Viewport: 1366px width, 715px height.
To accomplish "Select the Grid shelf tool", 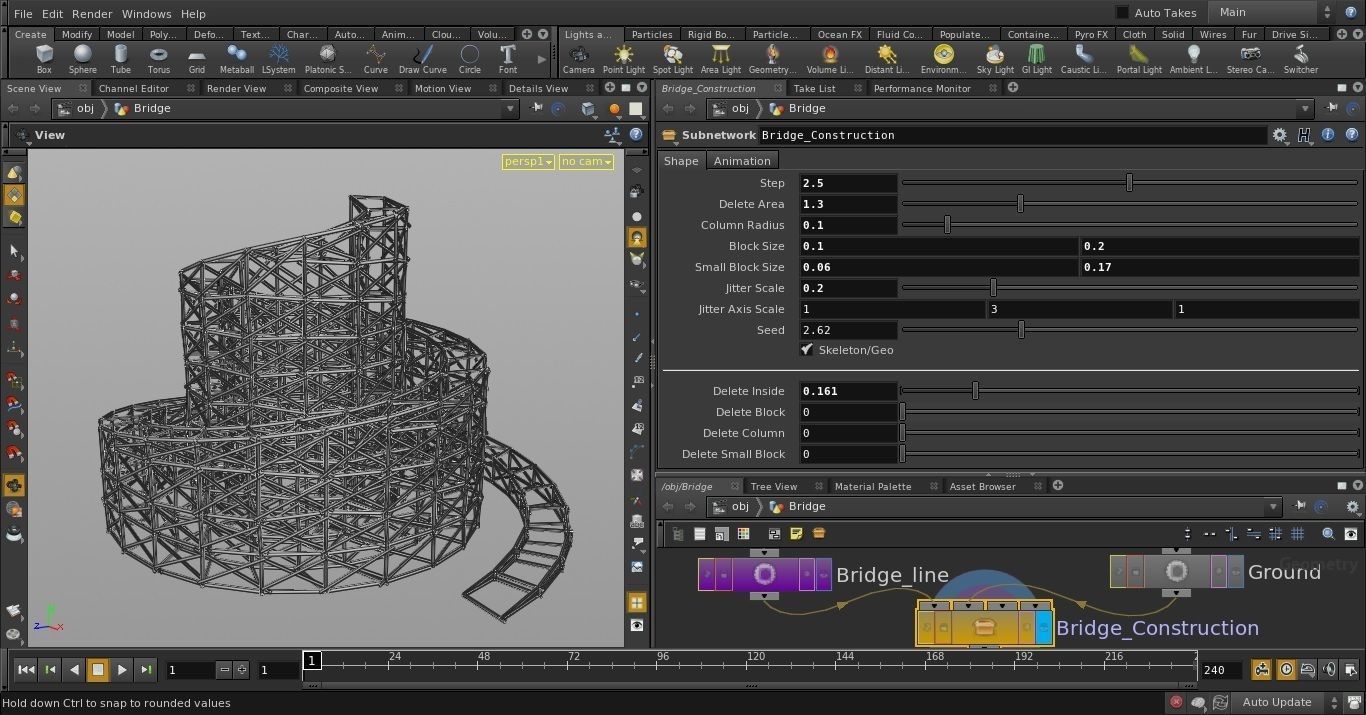I will click(x=197, y=59).
